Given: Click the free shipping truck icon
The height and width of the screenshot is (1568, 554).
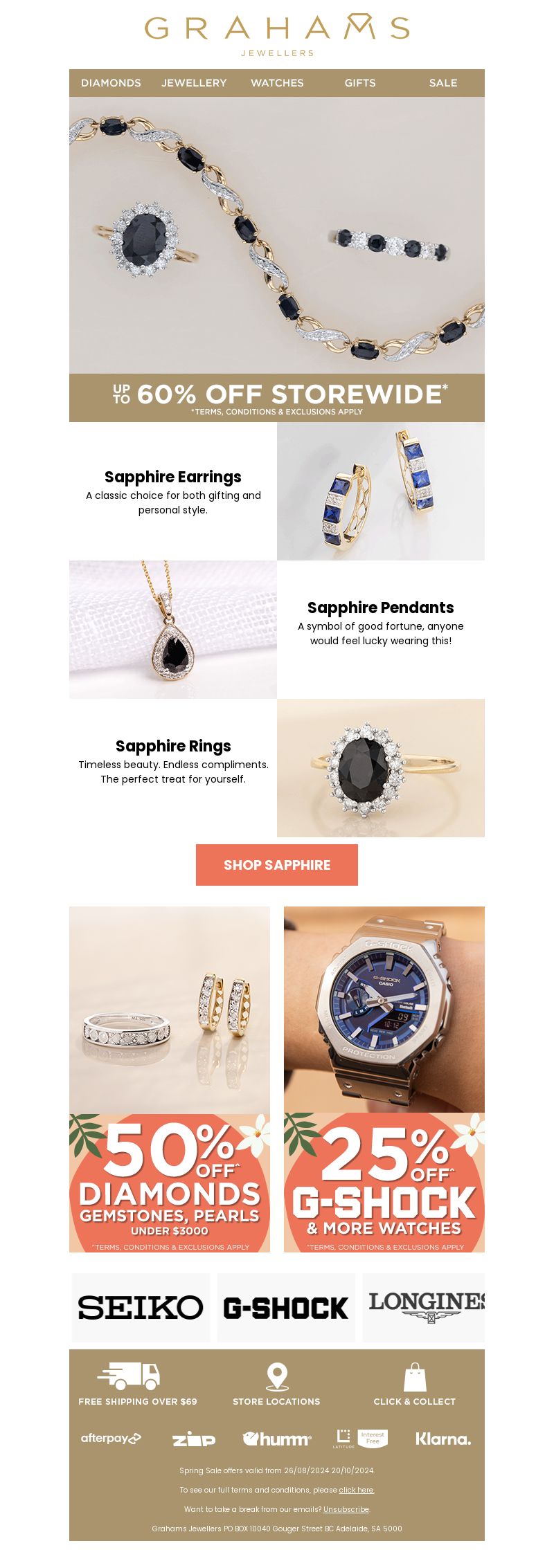Looking at the screenshot, I should coord(129,1376).
